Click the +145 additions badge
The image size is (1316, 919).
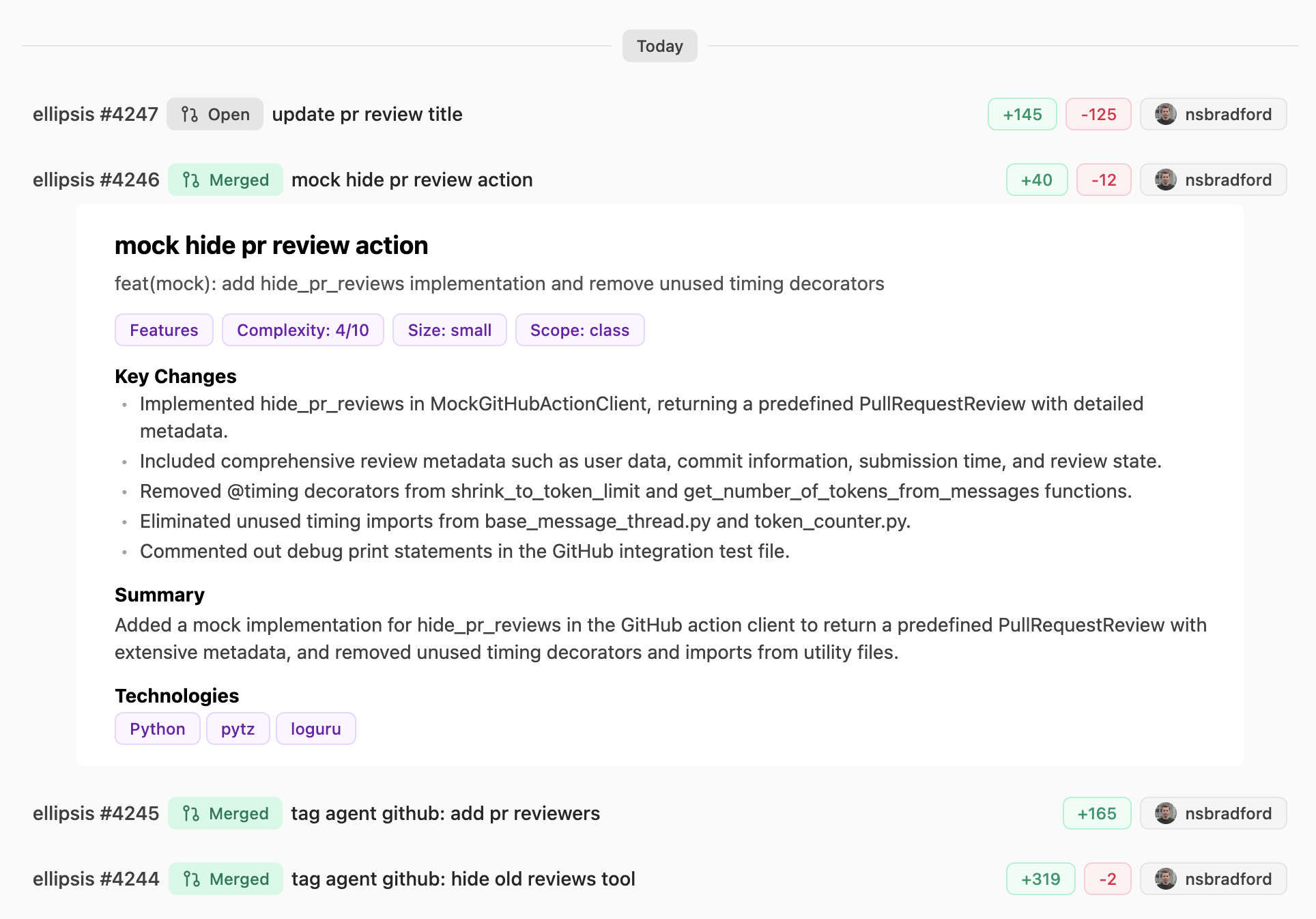tap(1022, 114)
